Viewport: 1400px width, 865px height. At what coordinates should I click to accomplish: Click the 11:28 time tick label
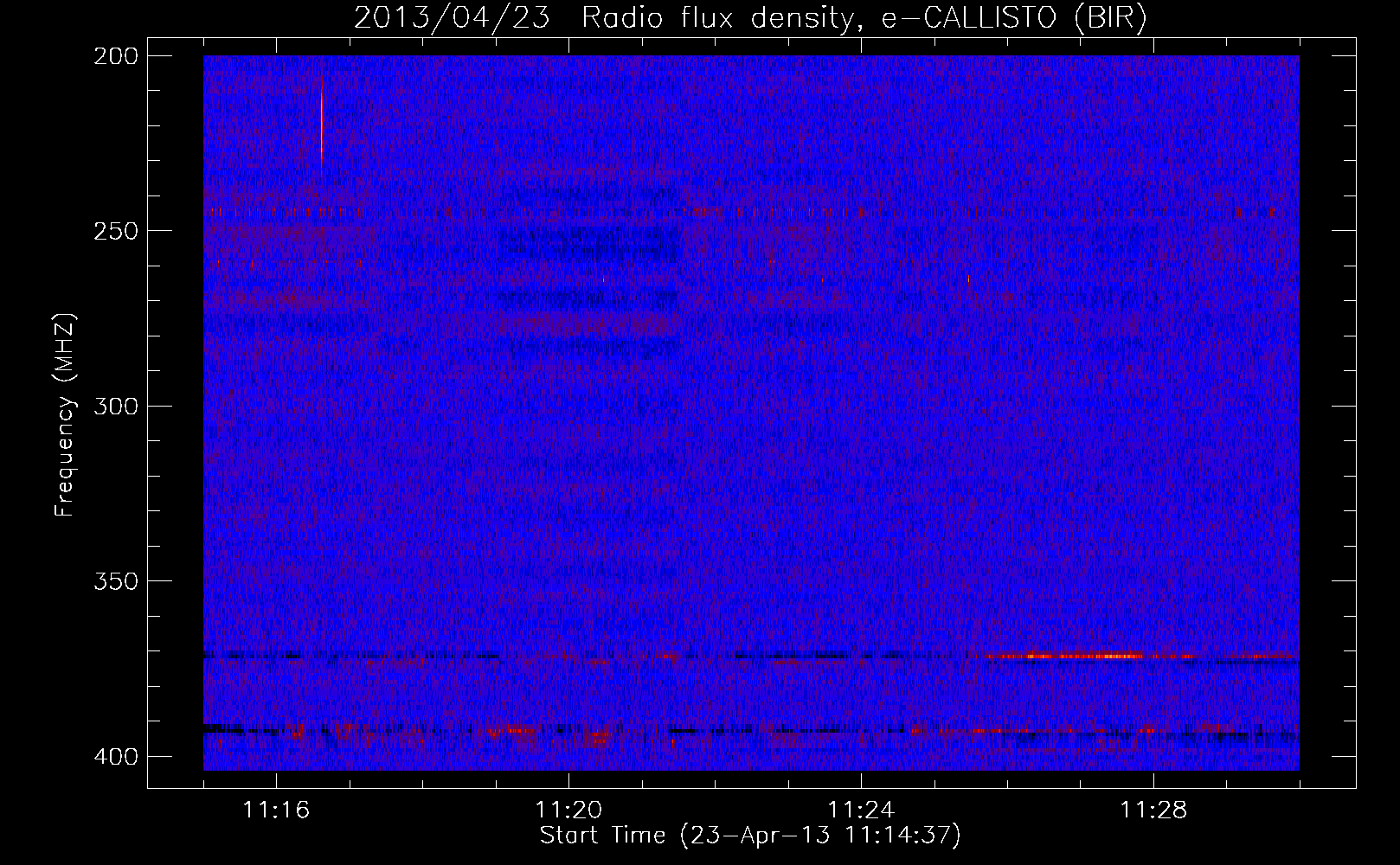click(1153, 811)
